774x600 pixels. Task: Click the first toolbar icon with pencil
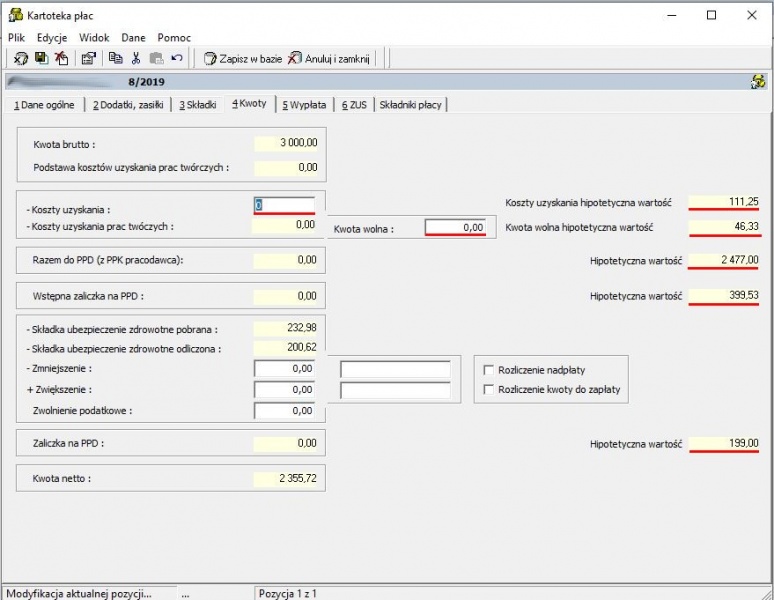(x=21, y=58)
